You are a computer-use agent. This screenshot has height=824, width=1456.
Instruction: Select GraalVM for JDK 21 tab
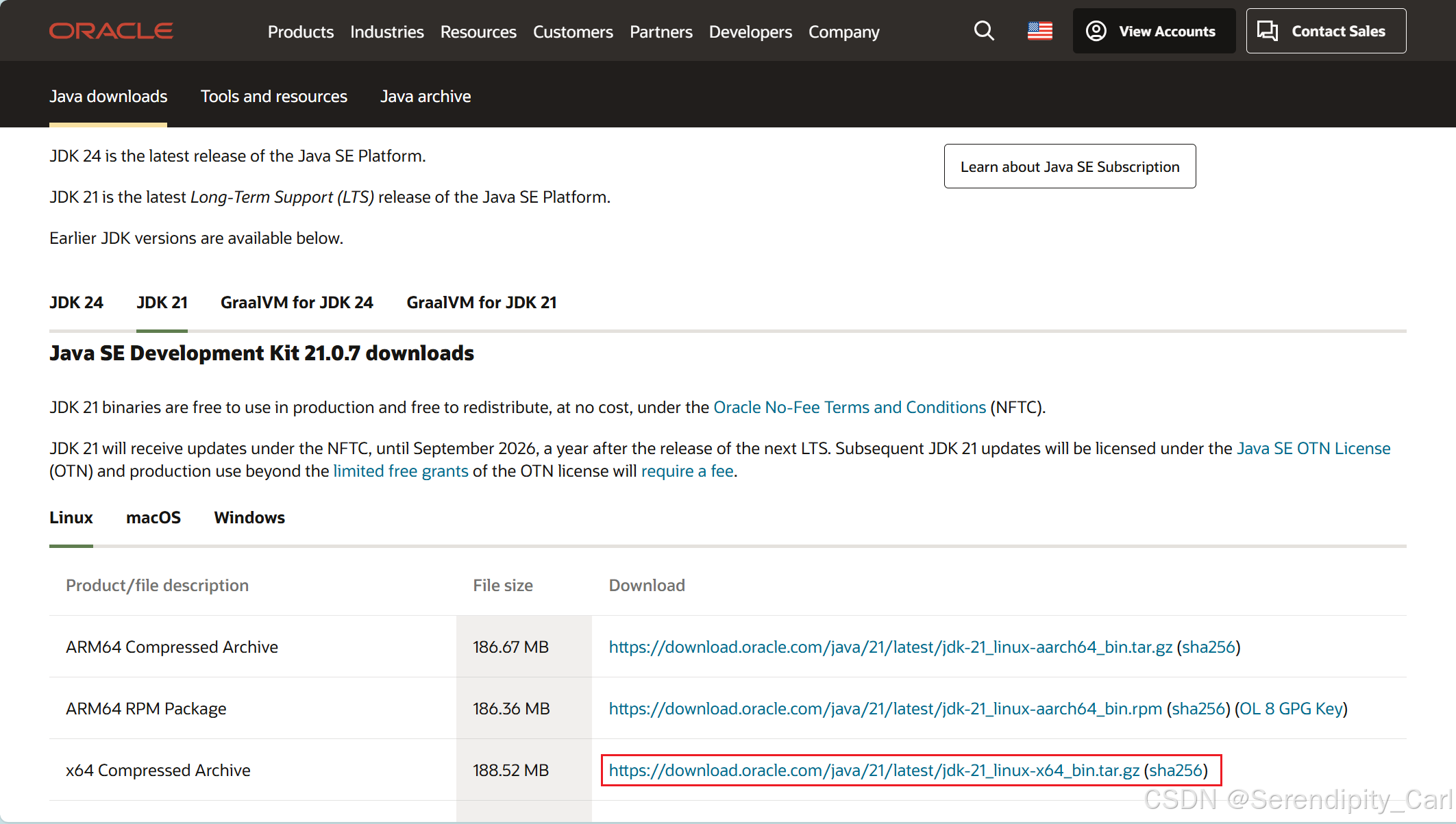pyautogui.click(x=481, y=303)
